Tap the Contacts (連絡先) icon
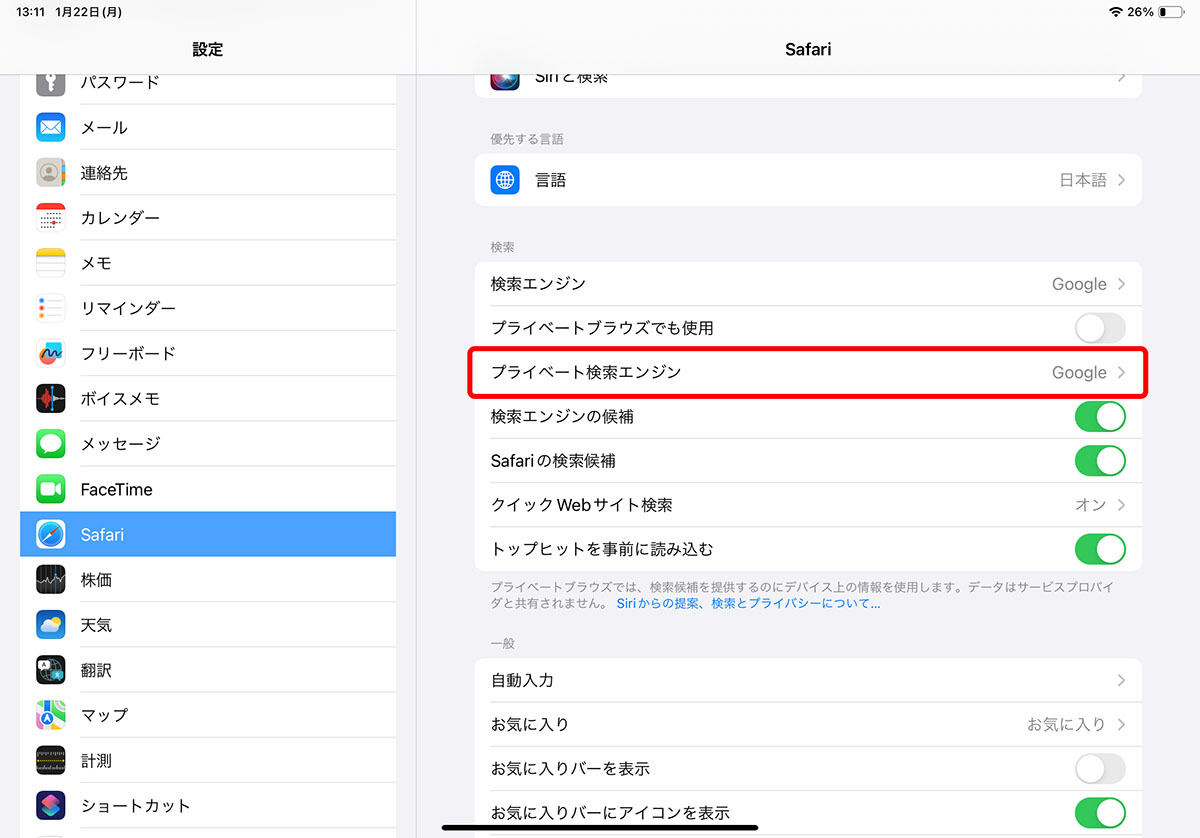Image resolution: width=1200 pixels, height=838 pixels. [x=51, y=172]
